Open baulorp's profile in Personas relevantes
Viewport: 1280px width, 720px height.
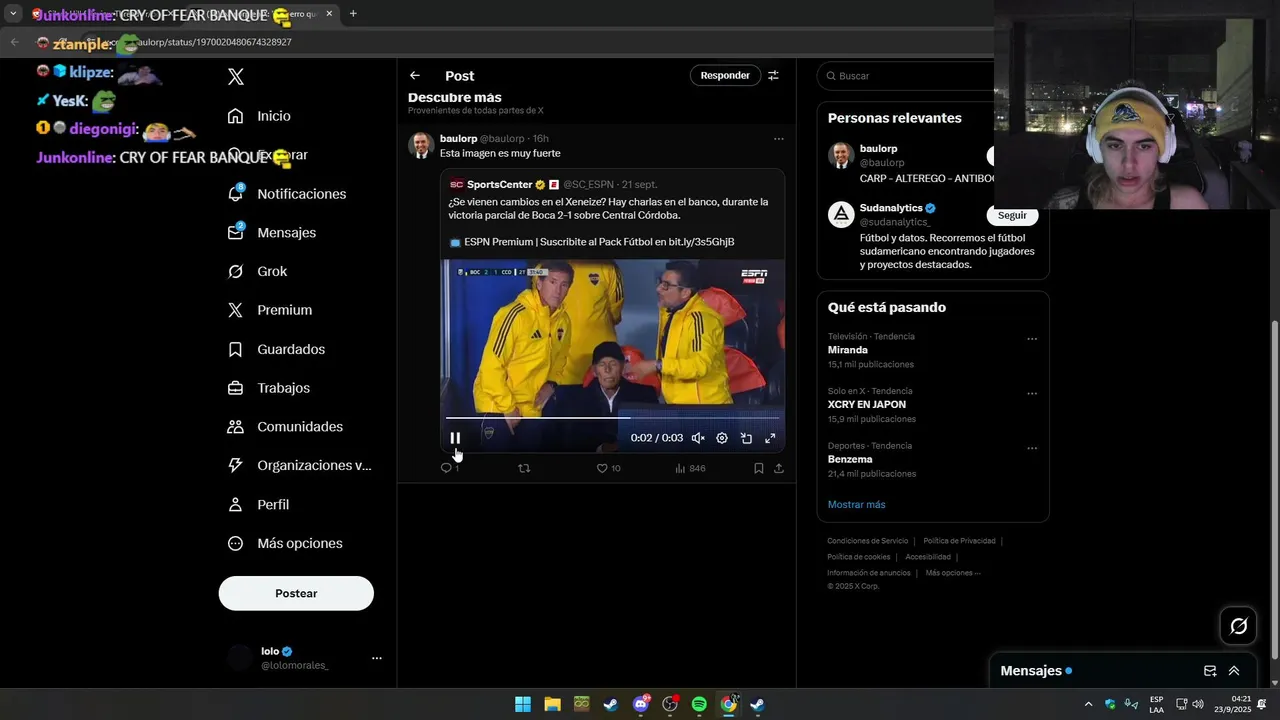click(x=878, y=149)
